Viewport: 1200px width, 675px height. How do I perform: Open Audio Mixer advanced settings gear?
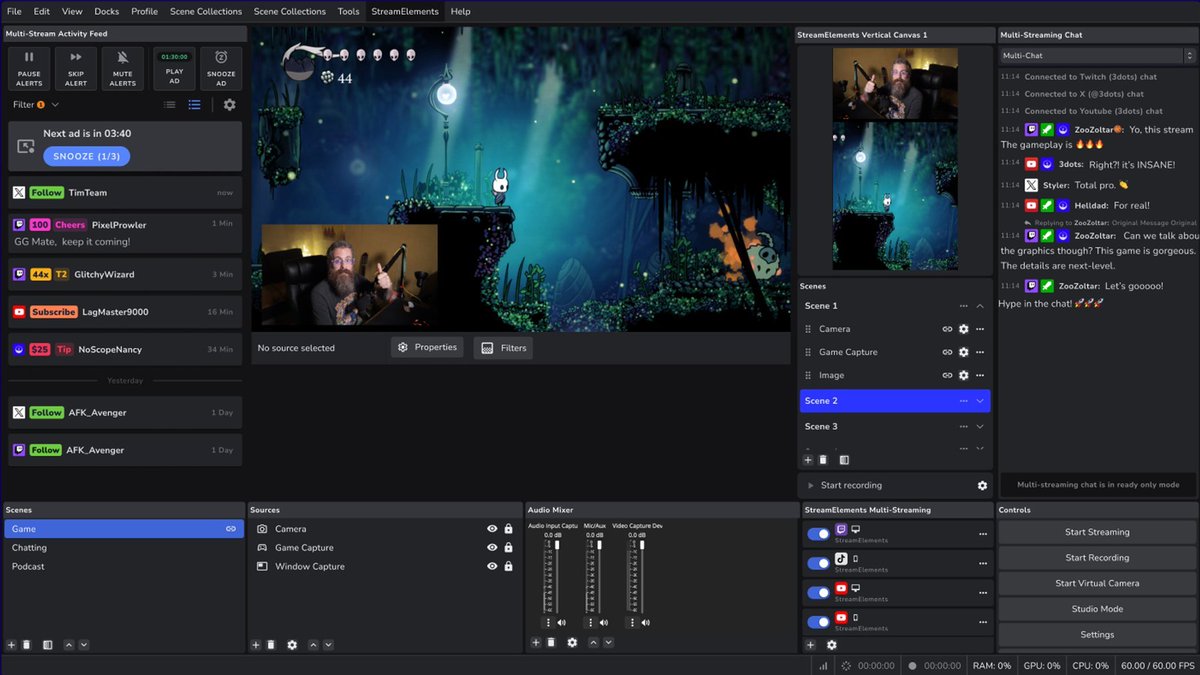(x=572, y=643)
